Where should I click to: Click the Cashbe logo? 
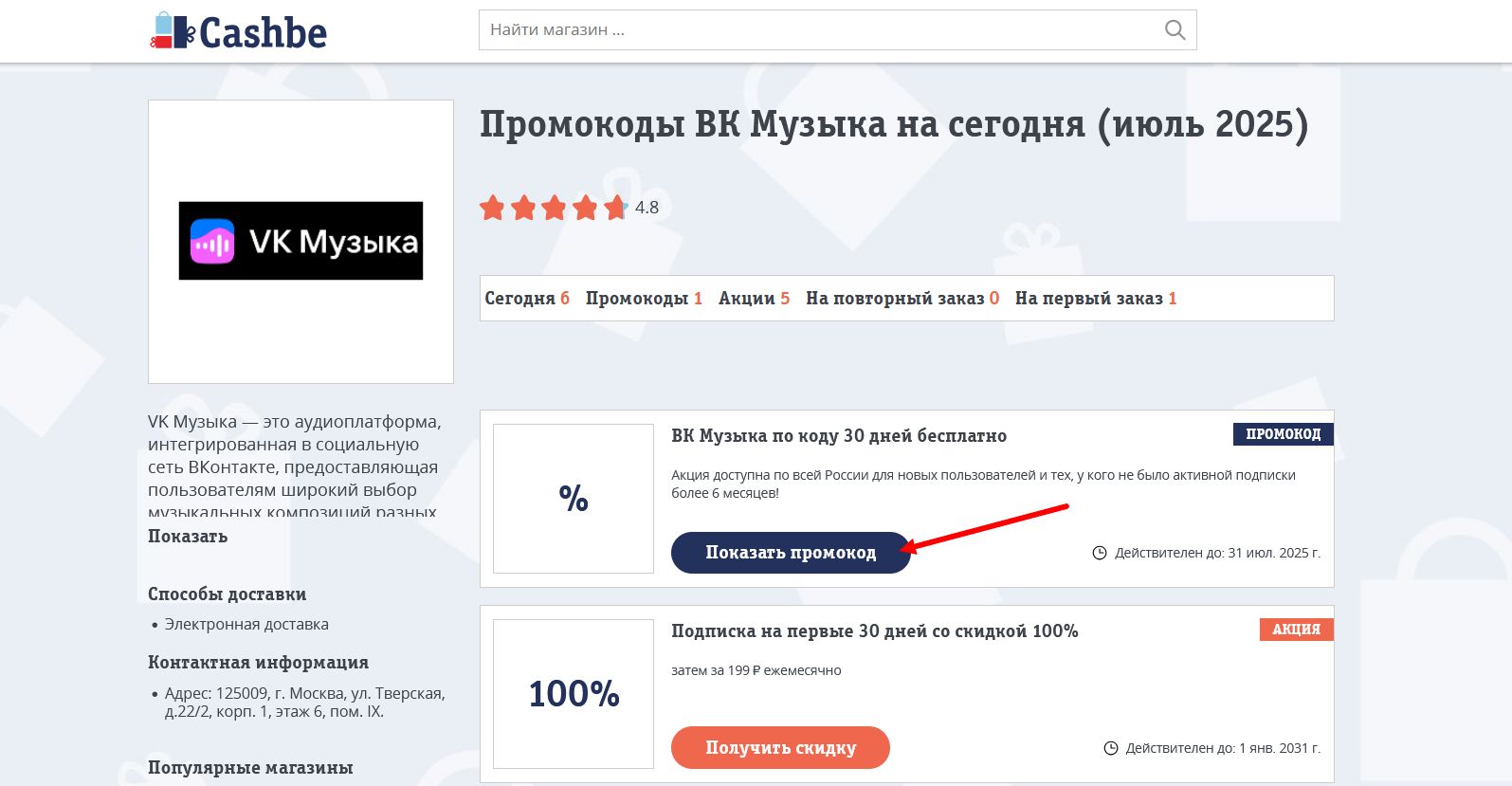point(239,31)
